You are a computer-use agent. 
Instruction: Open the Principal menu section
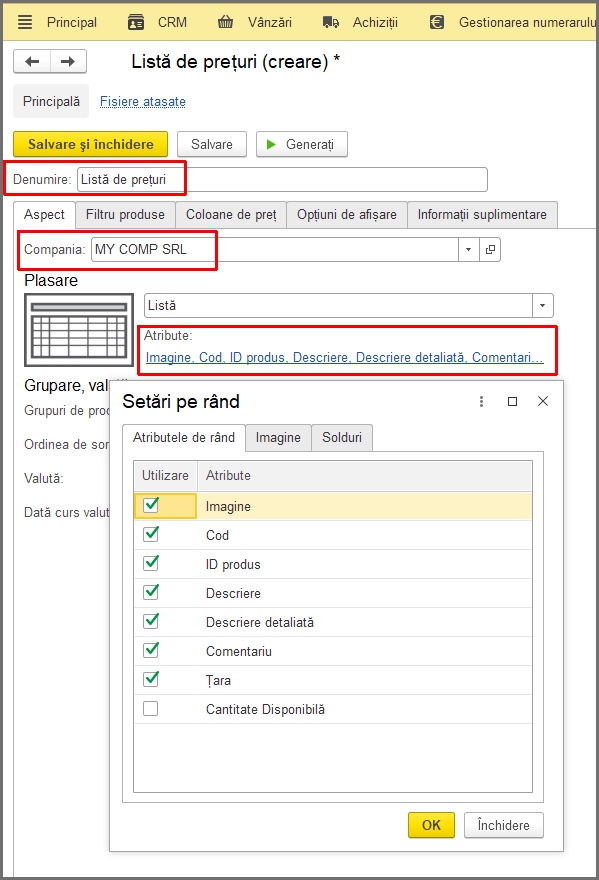tap(72, 22)
